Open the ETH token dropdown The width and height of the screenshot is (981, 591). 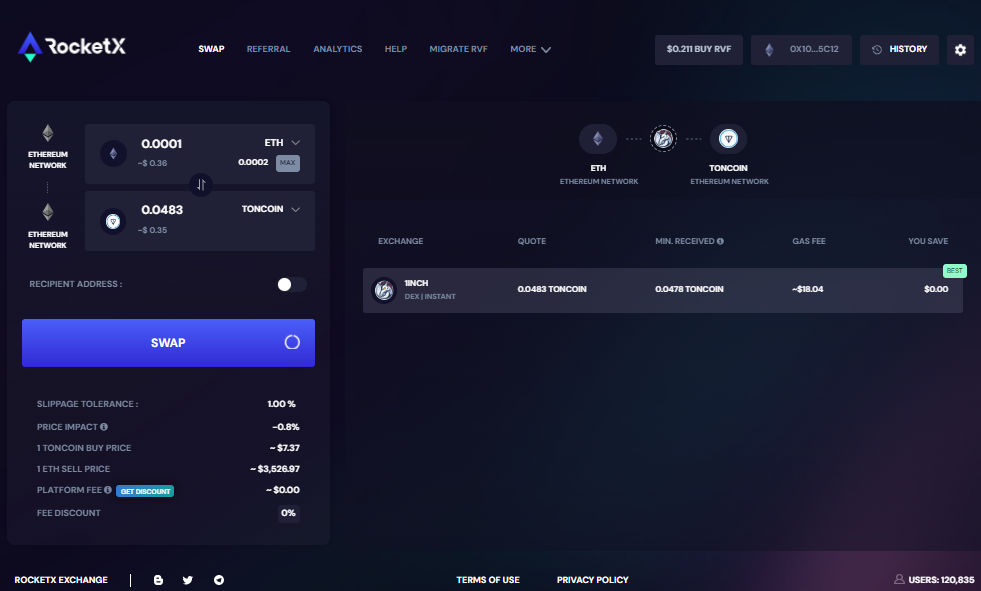pos(282,143)
